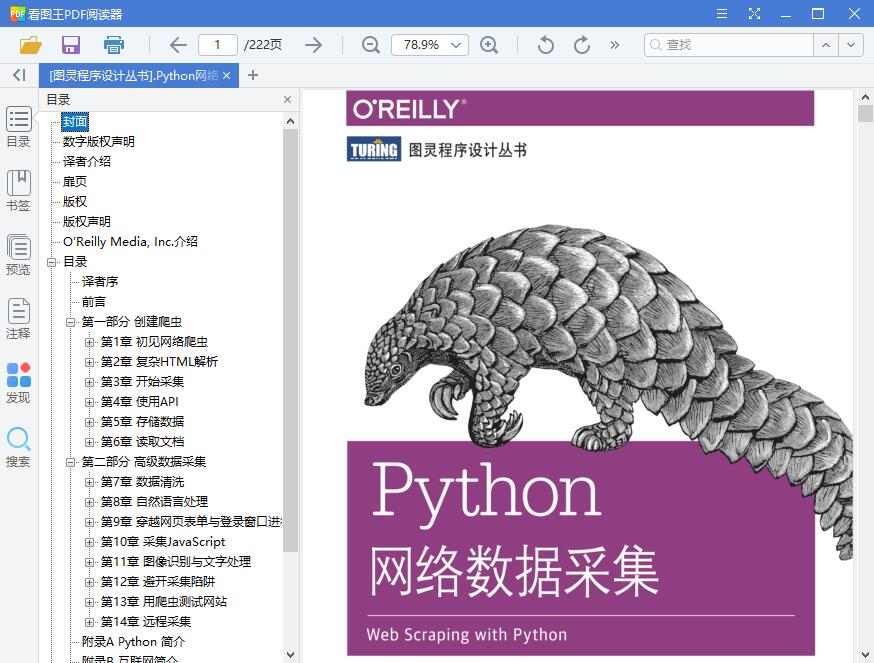Image resolution: width=874 pixels, height=663 pixels.
Task: Collapse the 目录 tree node
Action: click(x=52, y=262)
